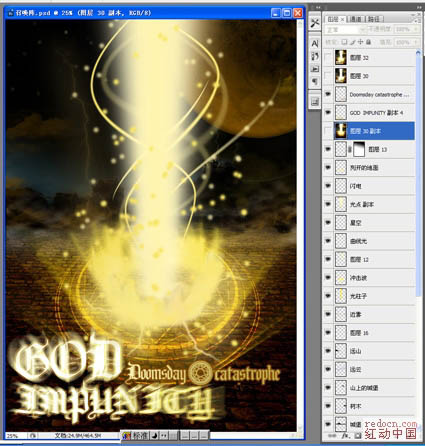The height and width of the screenshot is (446, 425).
Task: Close the 图层 tab with its x
Action: click(x=342, y=20)
